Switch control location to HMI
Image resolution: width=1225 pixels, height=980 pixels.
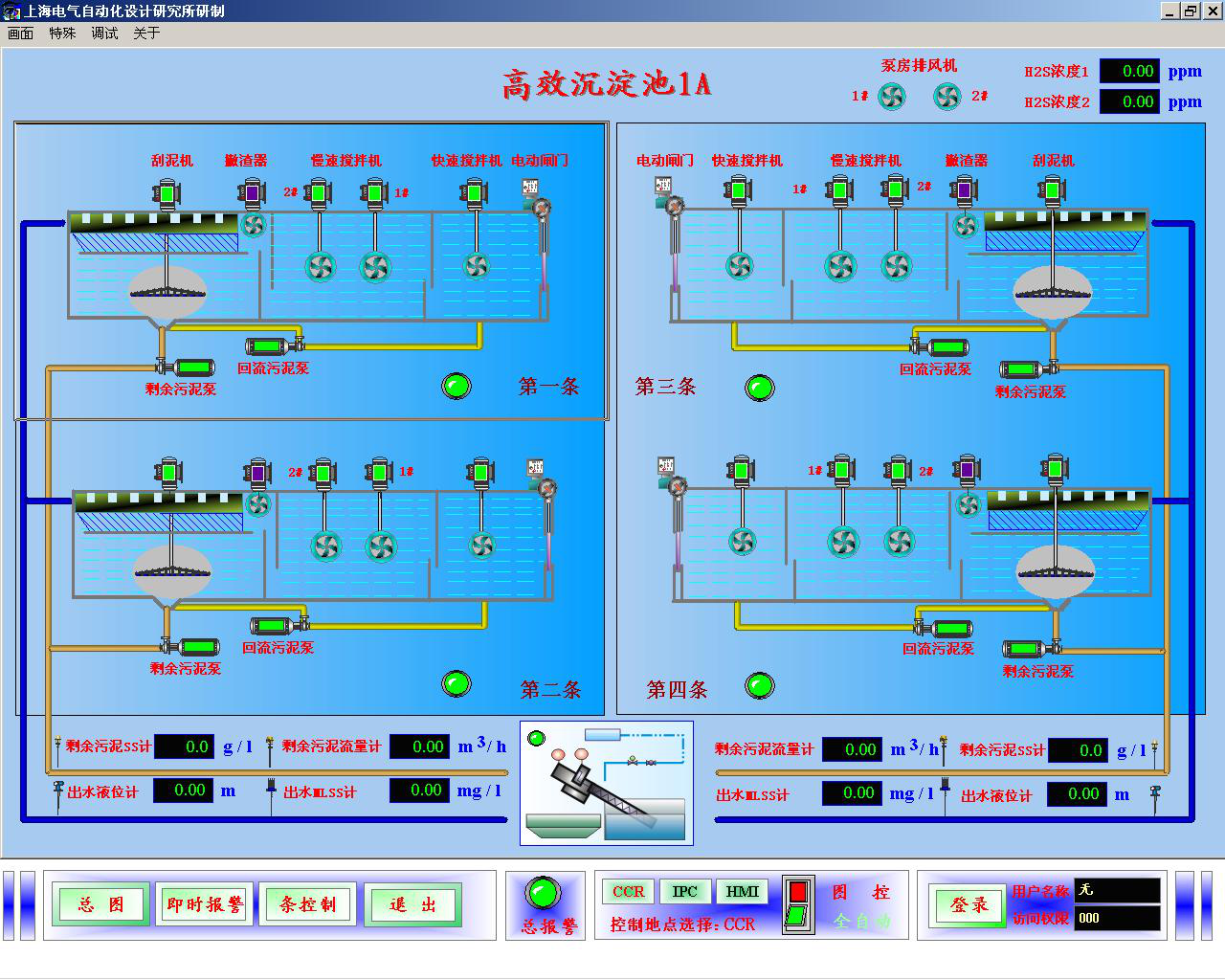tap(742, 892)
